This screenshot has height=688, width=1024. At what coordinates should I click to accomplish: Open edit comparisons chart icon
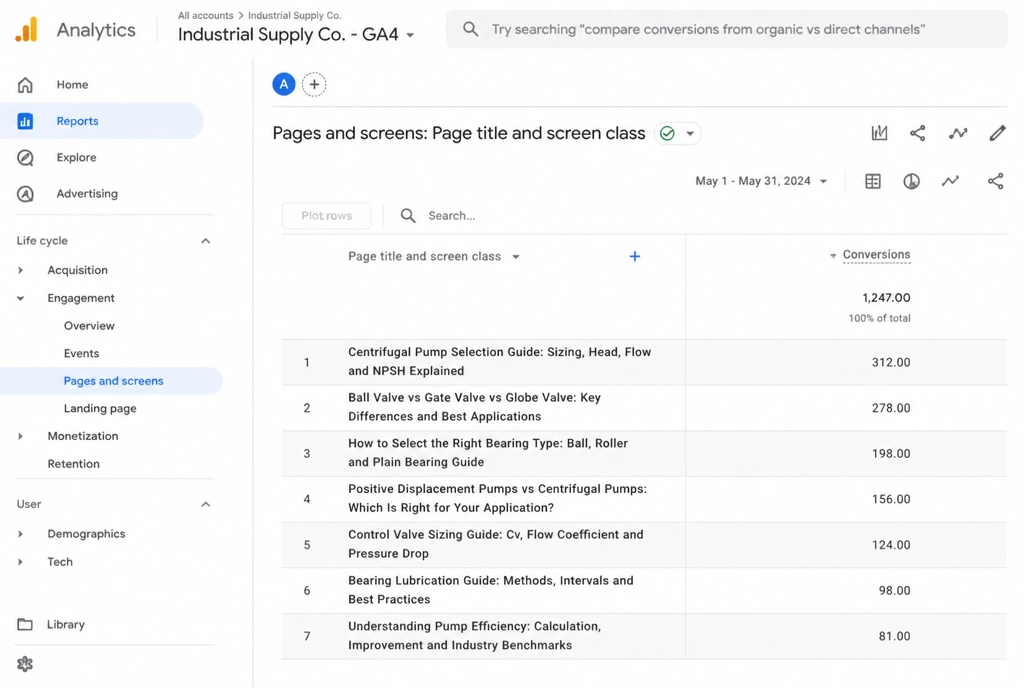click(879, 133)
